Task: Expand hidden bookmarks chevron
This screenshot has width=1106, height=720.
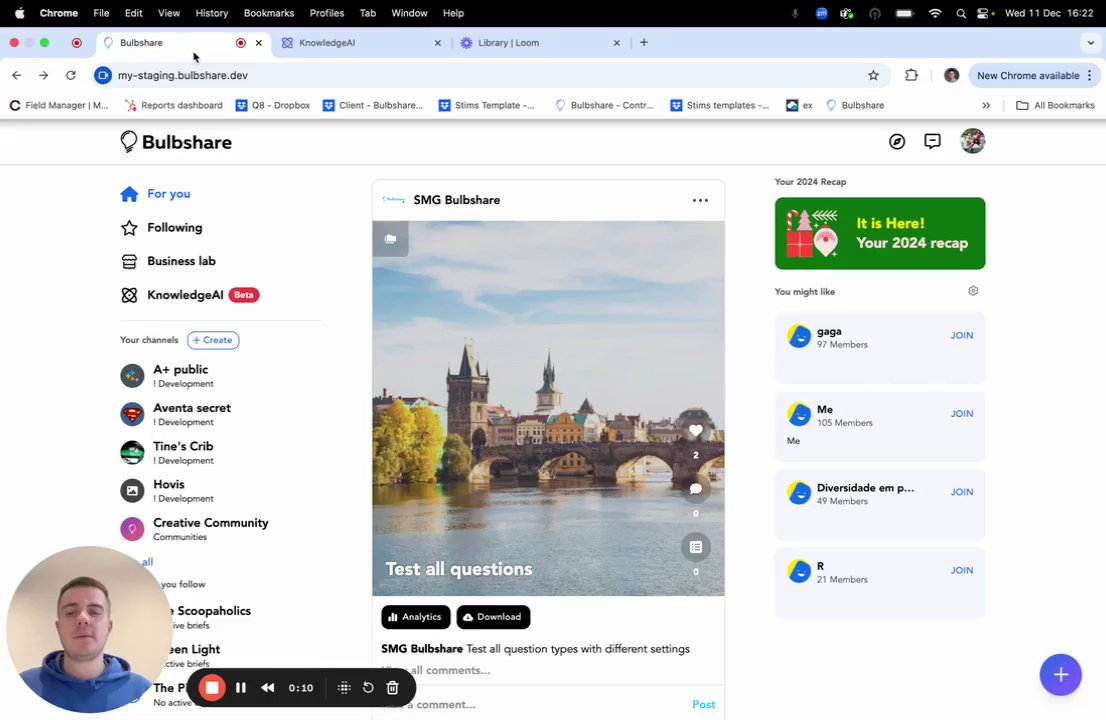Action: (986, 105)
